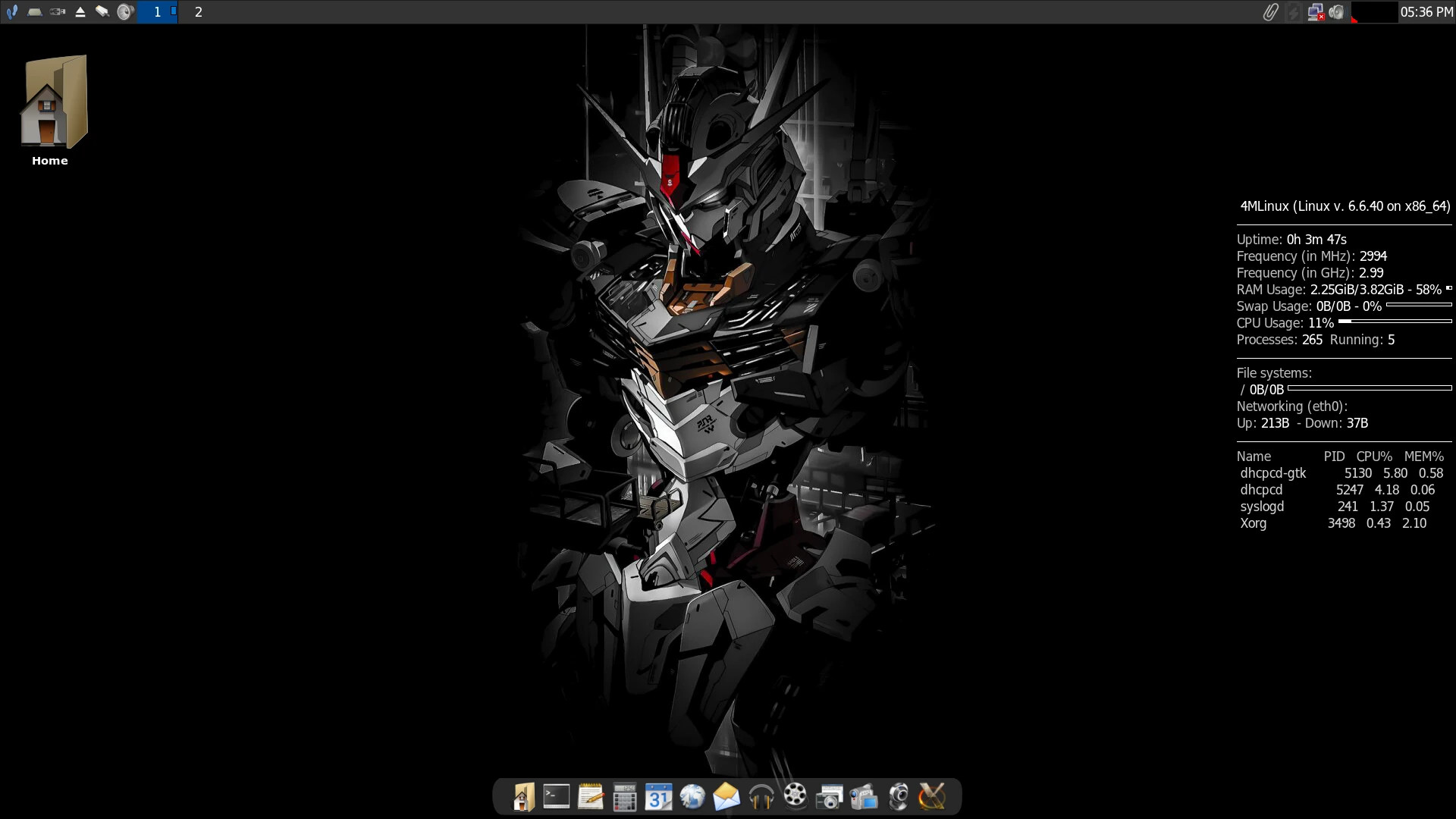This screenshot has height=819, width=1456.
Task: Open the terminal emulator from the dock
Action: (557, 796)
